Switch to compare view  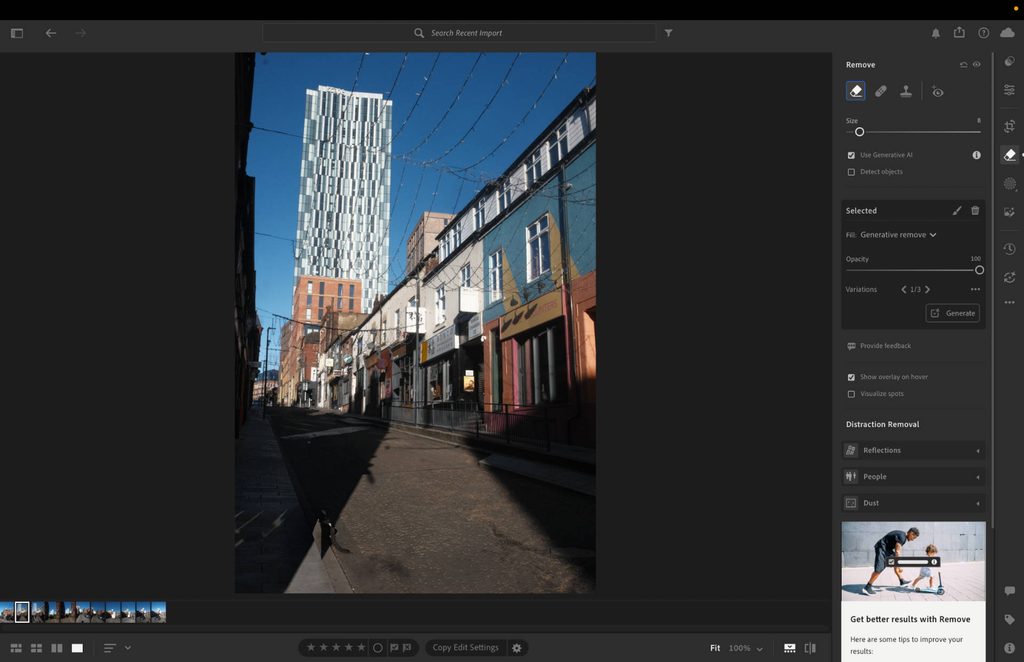coord(57,648)
